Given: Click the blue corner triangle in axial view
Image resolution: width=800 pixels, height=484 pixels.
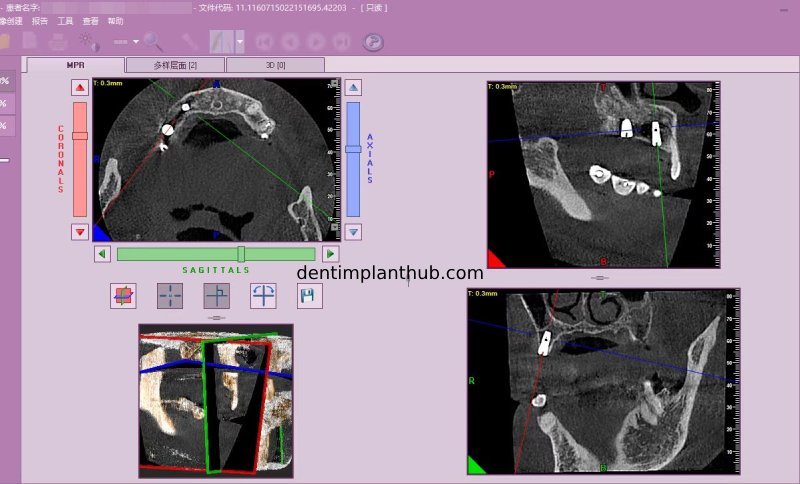Looking at the screenshot, I should coord(101,234).
